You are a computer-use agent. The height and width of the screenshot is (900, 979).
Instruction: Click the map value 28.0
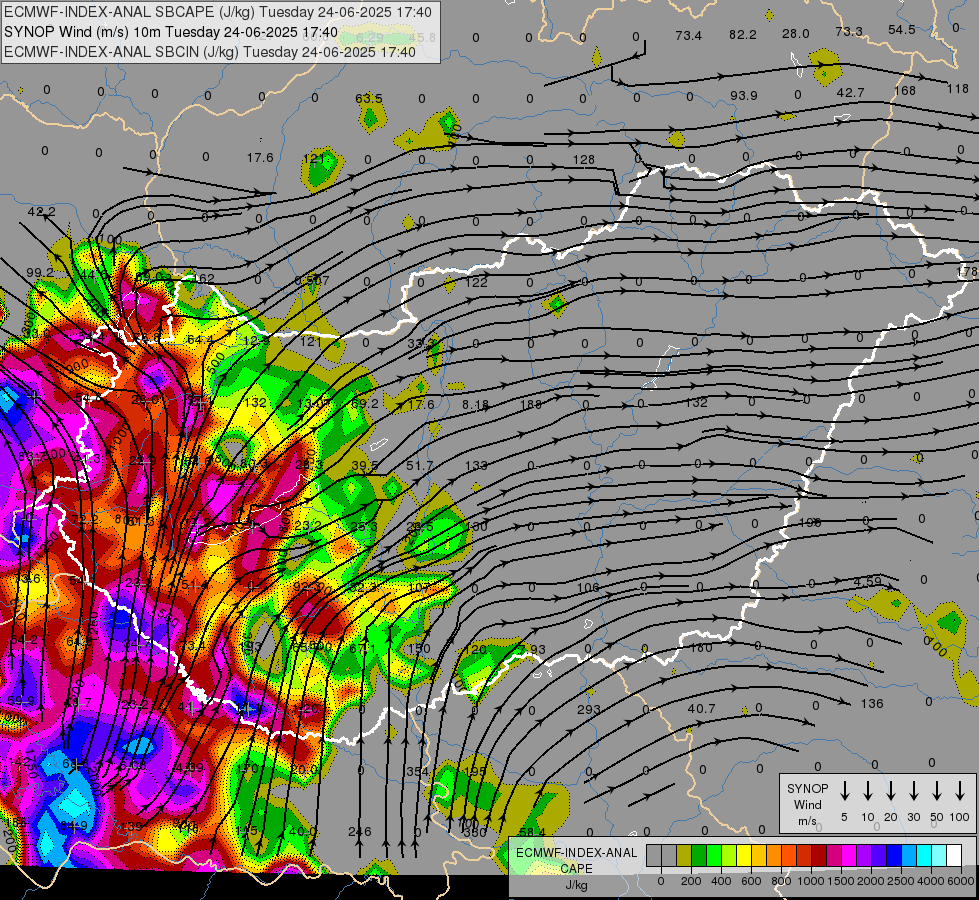(795, 34)
